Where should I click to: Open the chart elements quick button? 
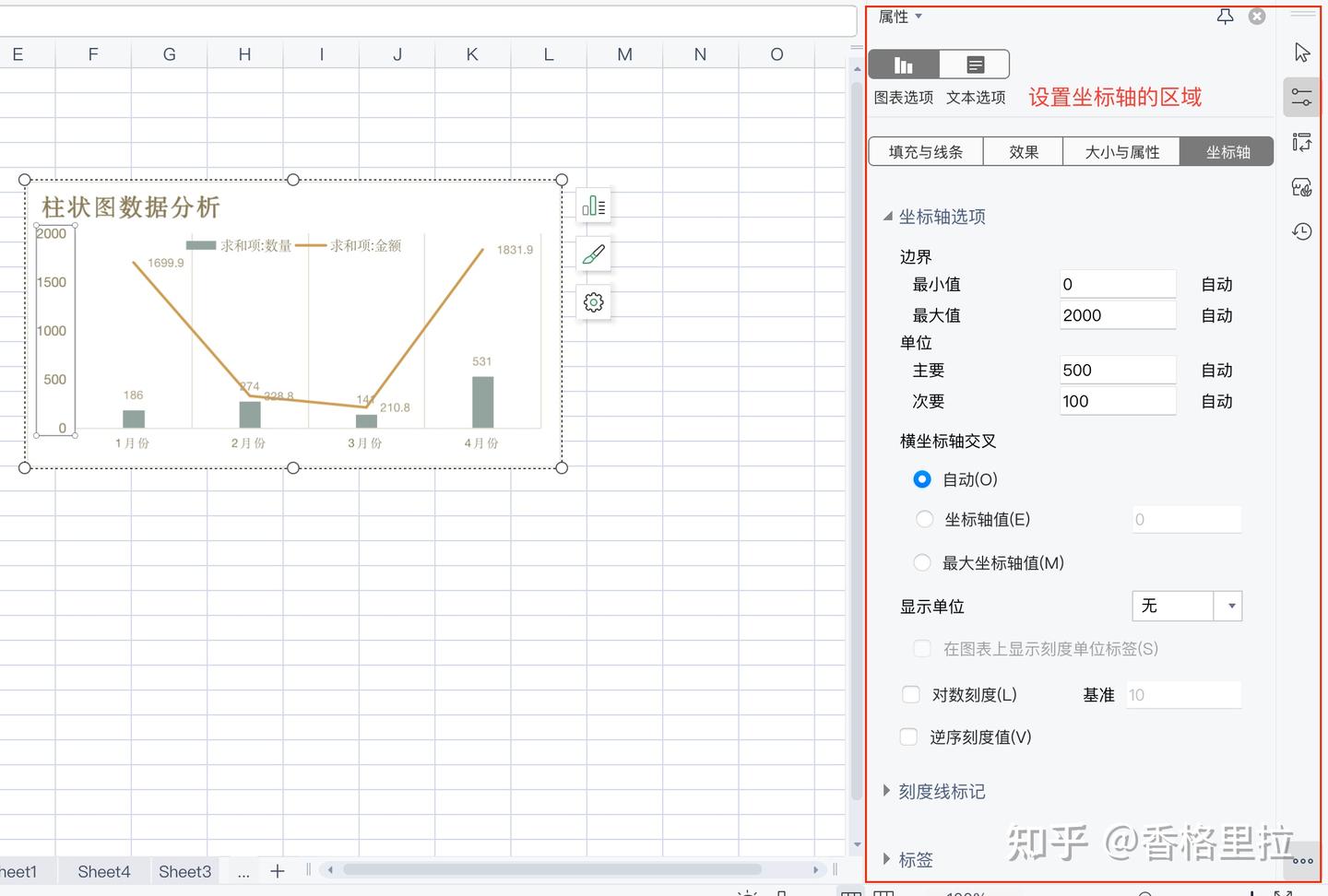point(594,206)
